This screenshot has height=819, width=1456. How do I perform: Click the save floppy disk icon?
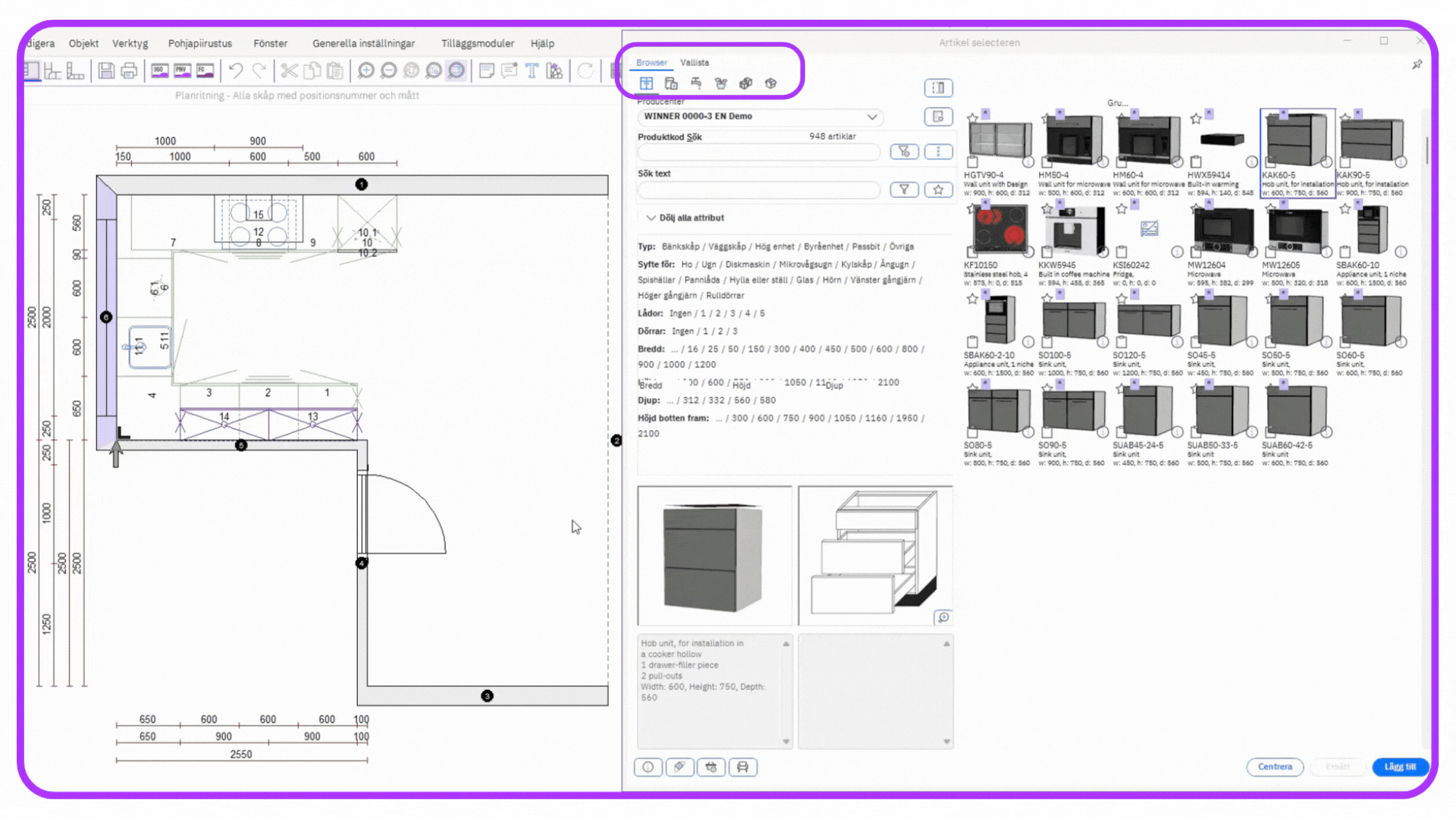click(106, 71)
